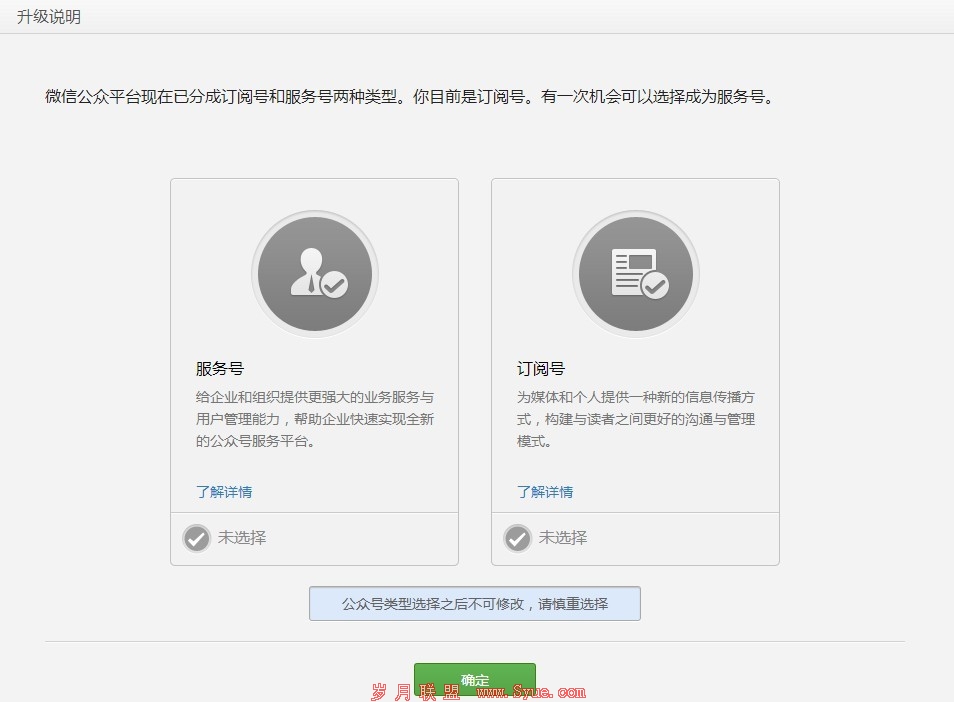This screenshot has height=702, width=954.
Task: Select the 服务号 未选择 checkmark toggle
Action: pos(197,538)
